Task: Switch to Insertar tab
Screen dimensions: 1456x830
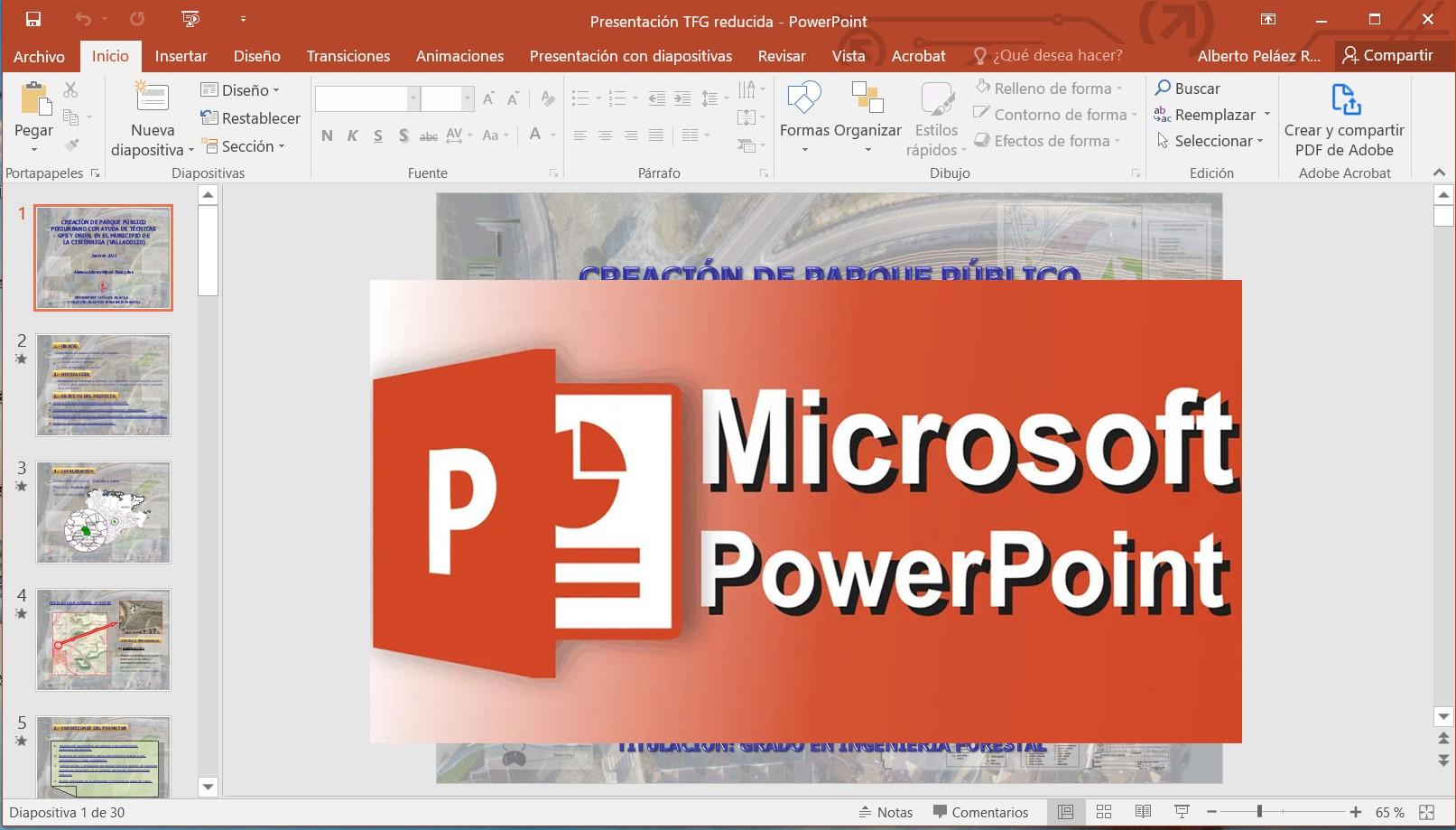Action: coord(181,56)
